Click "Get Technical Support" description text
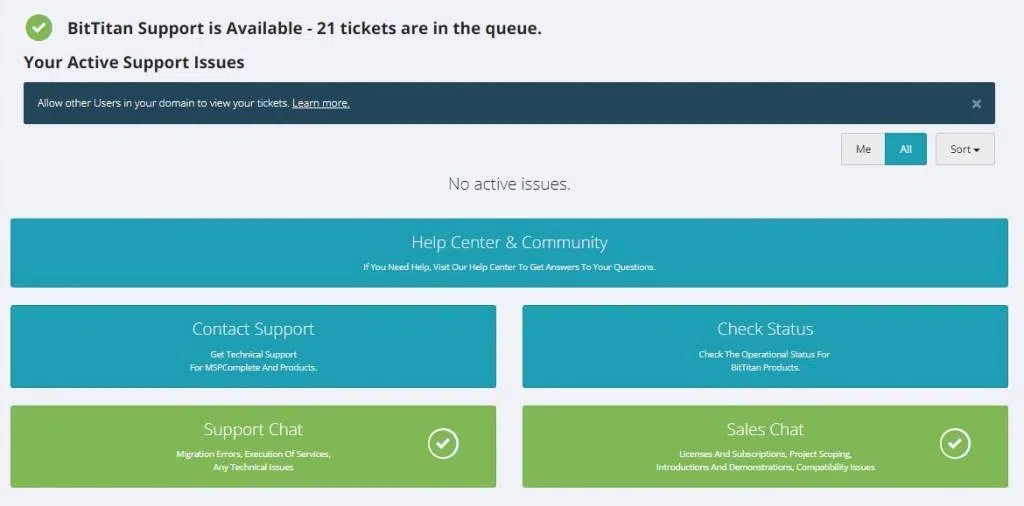This screenshot has height=506, width=1024. 253,354
